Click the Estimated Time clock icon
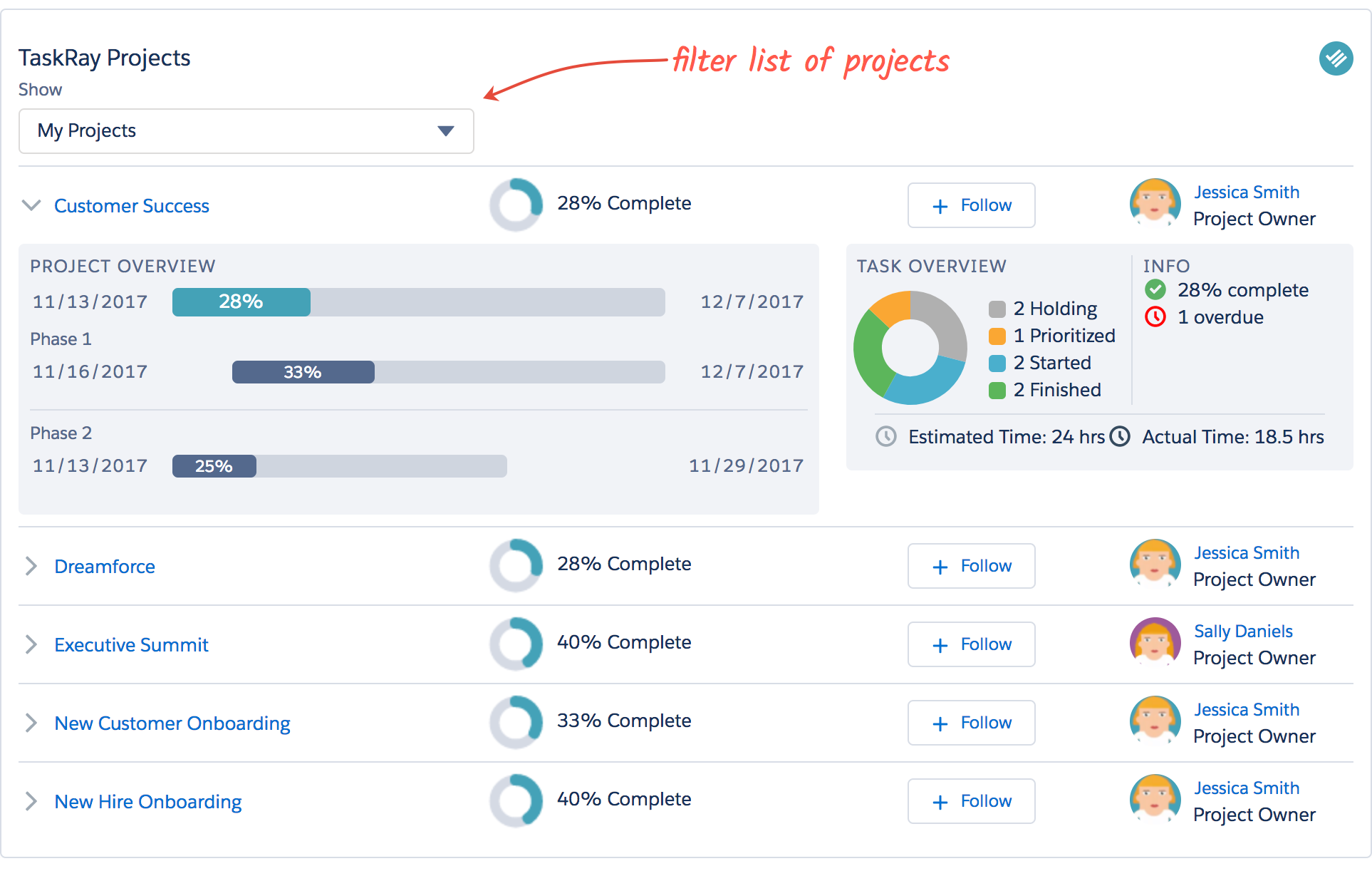 886,436
